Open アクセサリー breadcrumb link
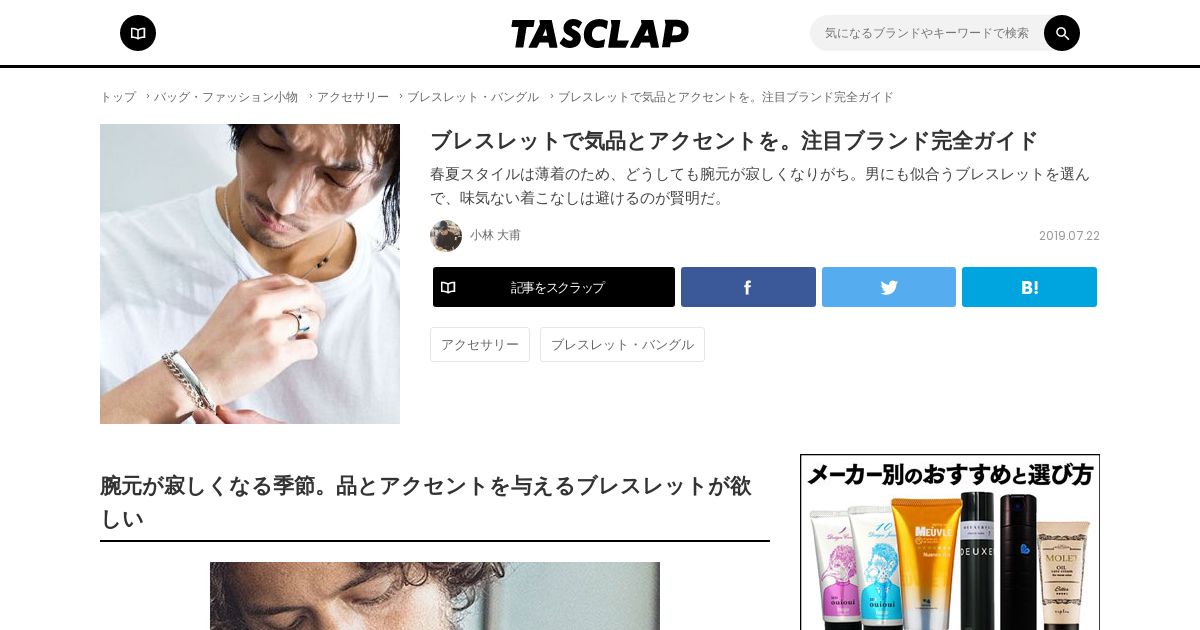 353,97
